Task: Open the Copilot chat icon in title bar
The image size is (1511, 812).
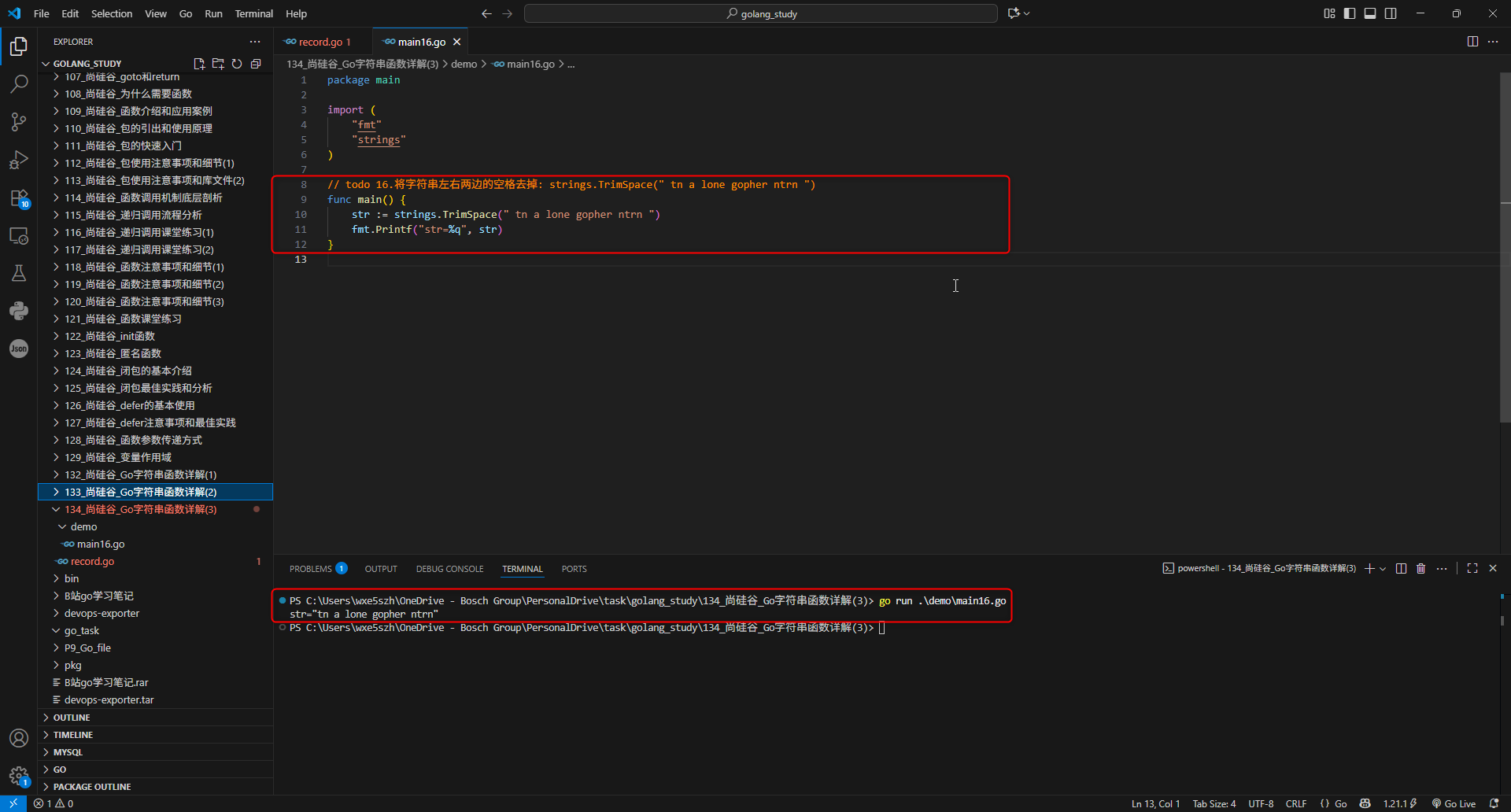Action: tap(1014, 13)
